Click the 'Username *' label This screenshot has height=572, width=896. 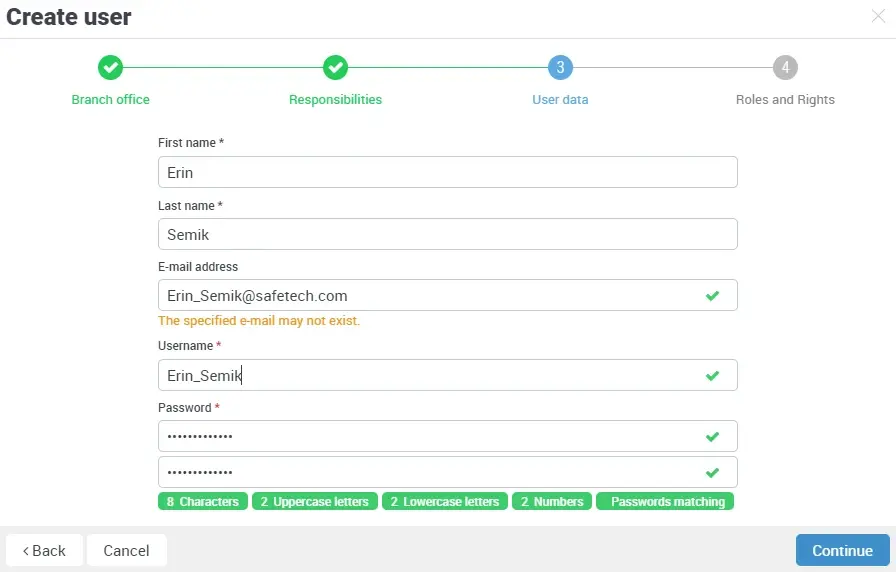pos(190,346)
